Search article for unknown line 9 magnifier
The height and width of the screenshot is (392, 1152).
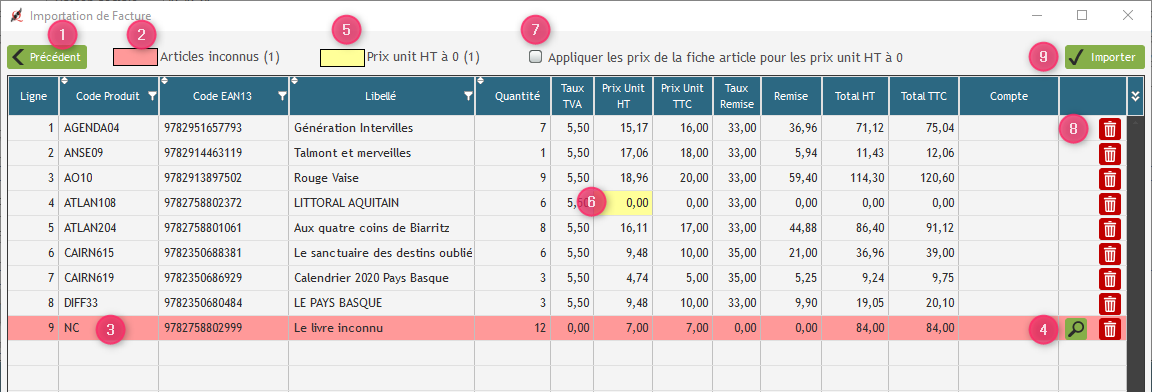[x=1076, y=329]
